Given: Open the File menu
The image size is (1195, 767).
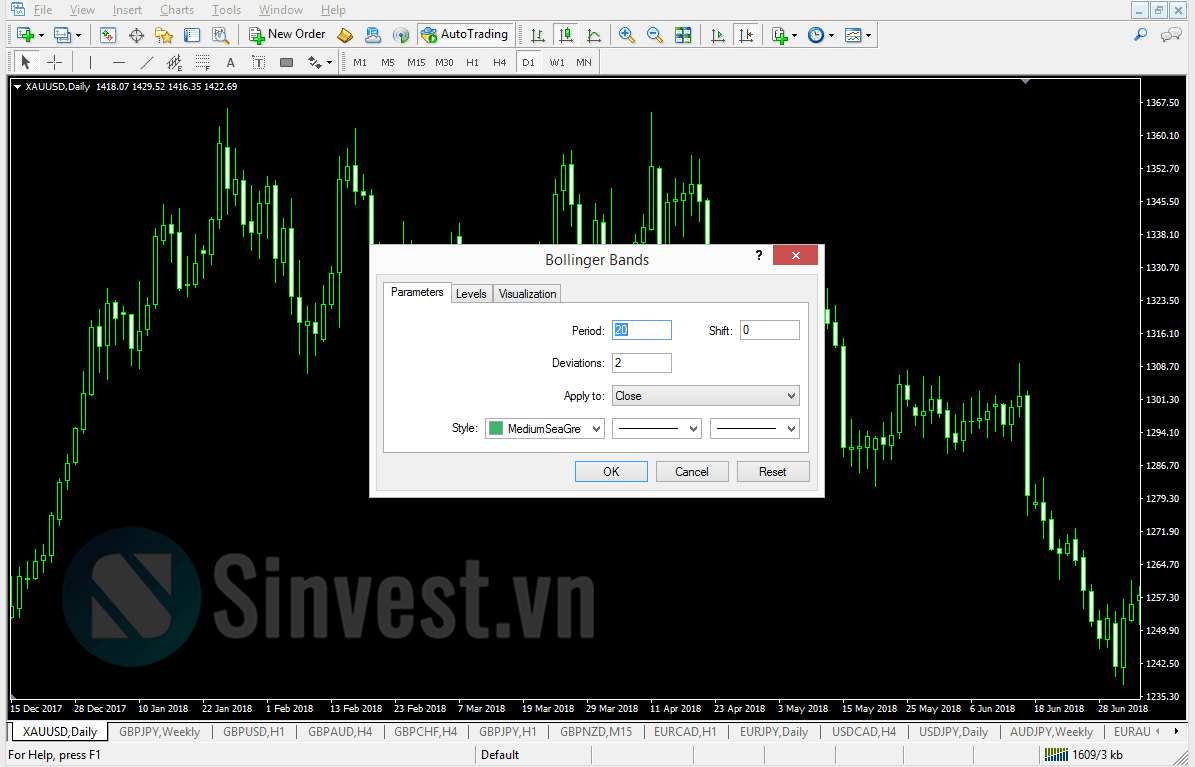Looking at the screenshot, I should [x=43, y=10].
